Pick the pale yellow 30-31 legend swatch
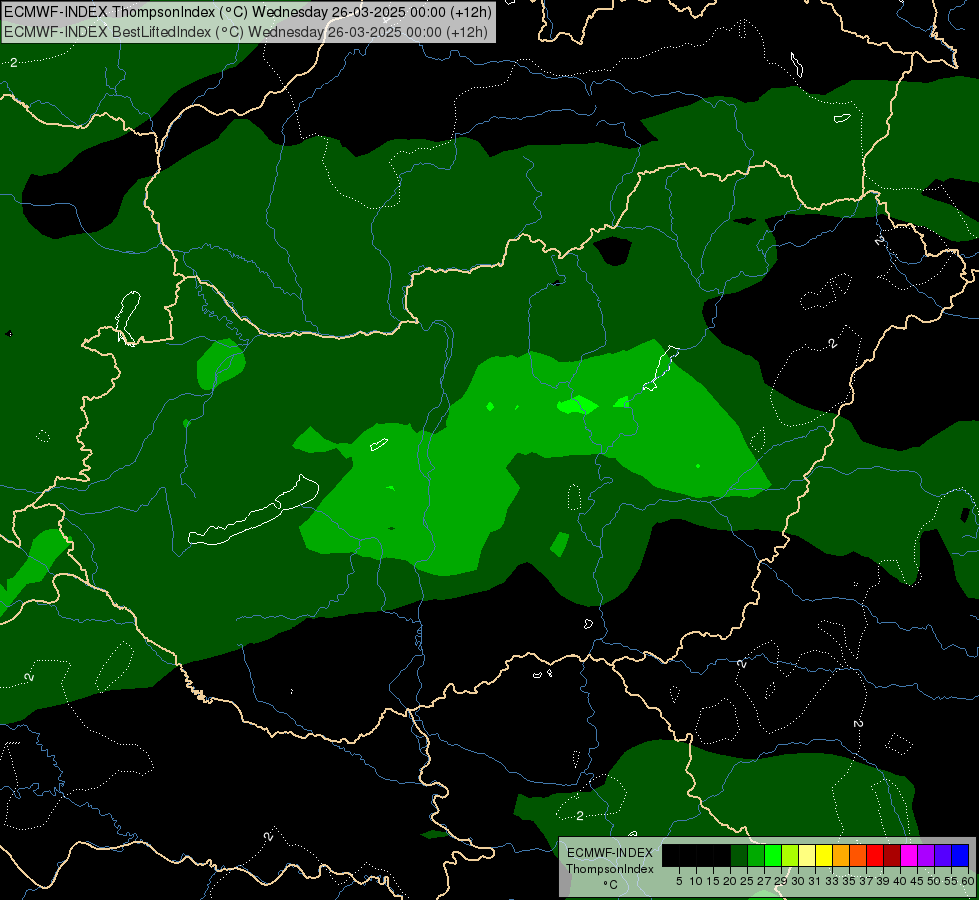The image size is (979, 900). [807, 855]
